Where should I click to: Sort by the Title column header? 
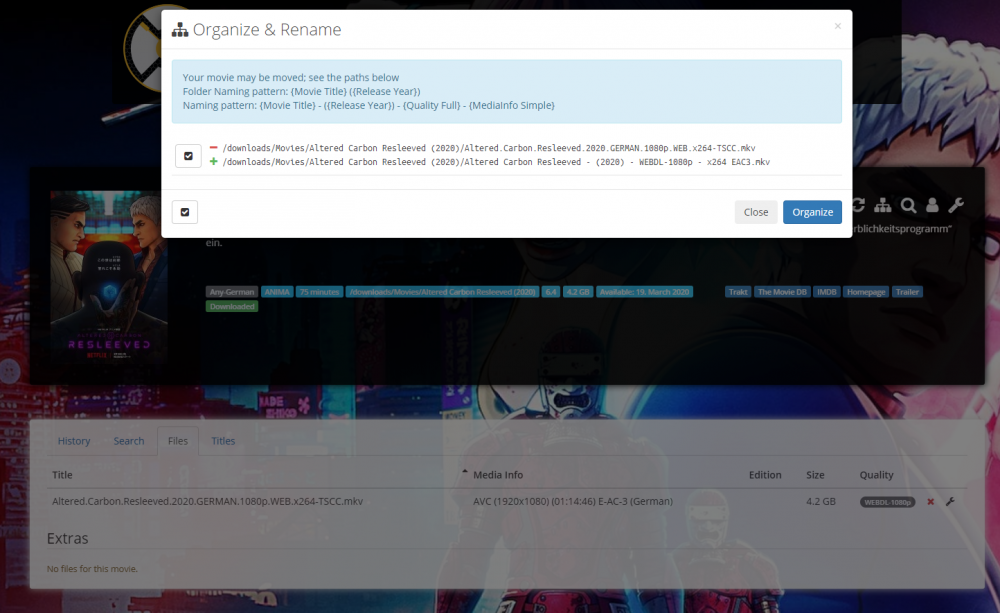pyautogui.click(x=62, y=475)
